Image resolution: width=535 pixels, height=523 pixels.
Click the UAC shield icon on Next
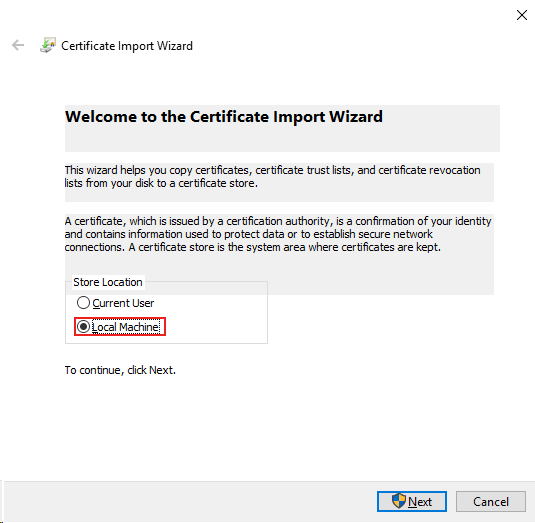[x=399, y=501]
